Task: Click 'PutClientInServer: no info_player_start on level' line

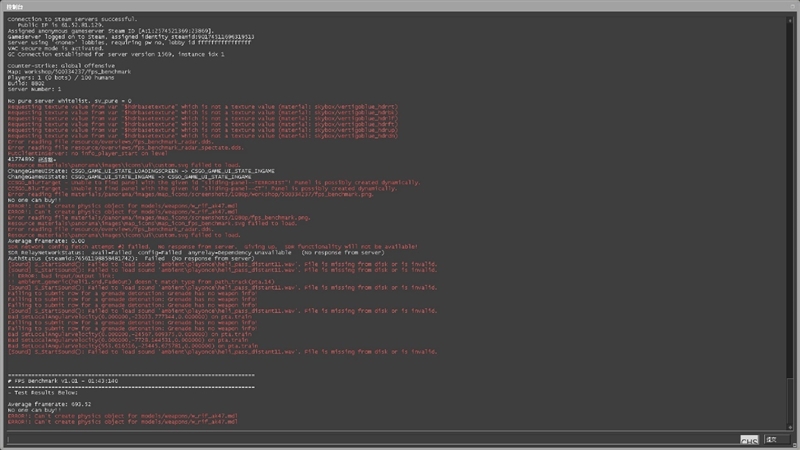Action: pyautogui.click(x=87, y=153)
